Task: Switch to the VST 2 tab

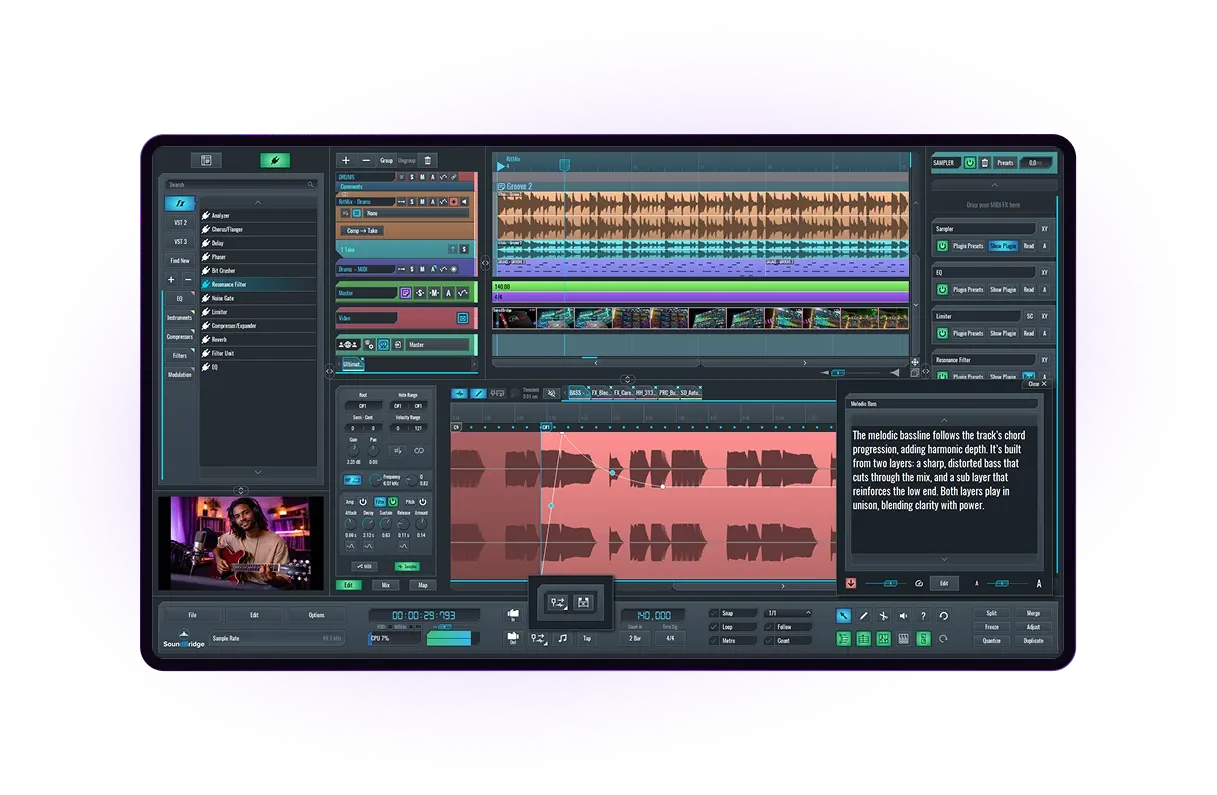Action: [x=180, y=223]
